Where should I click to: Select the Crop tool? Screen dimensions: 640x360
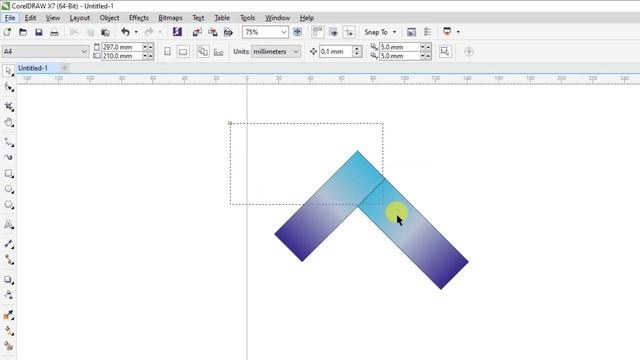[x=9, y=107]
